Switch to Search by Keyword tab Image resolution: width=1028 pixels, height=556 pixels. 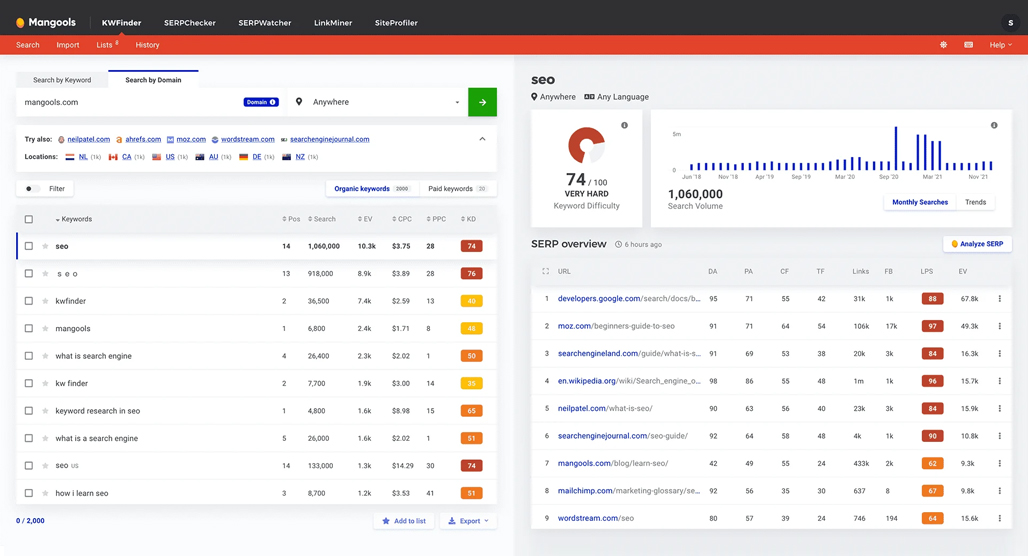point(62,80)
